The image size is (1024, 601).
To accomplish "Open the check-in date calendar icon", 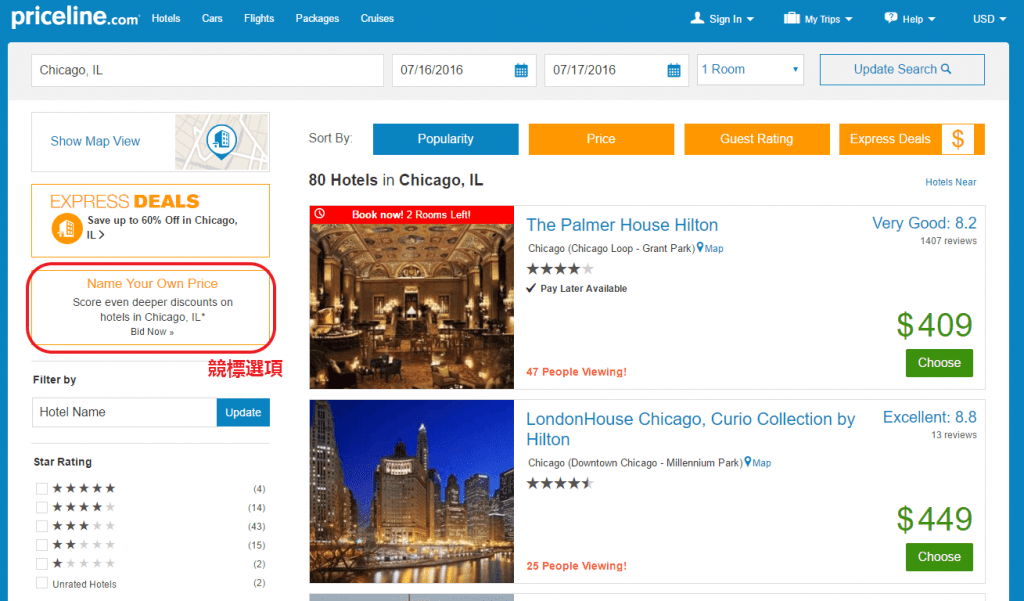I will (521, 70).
